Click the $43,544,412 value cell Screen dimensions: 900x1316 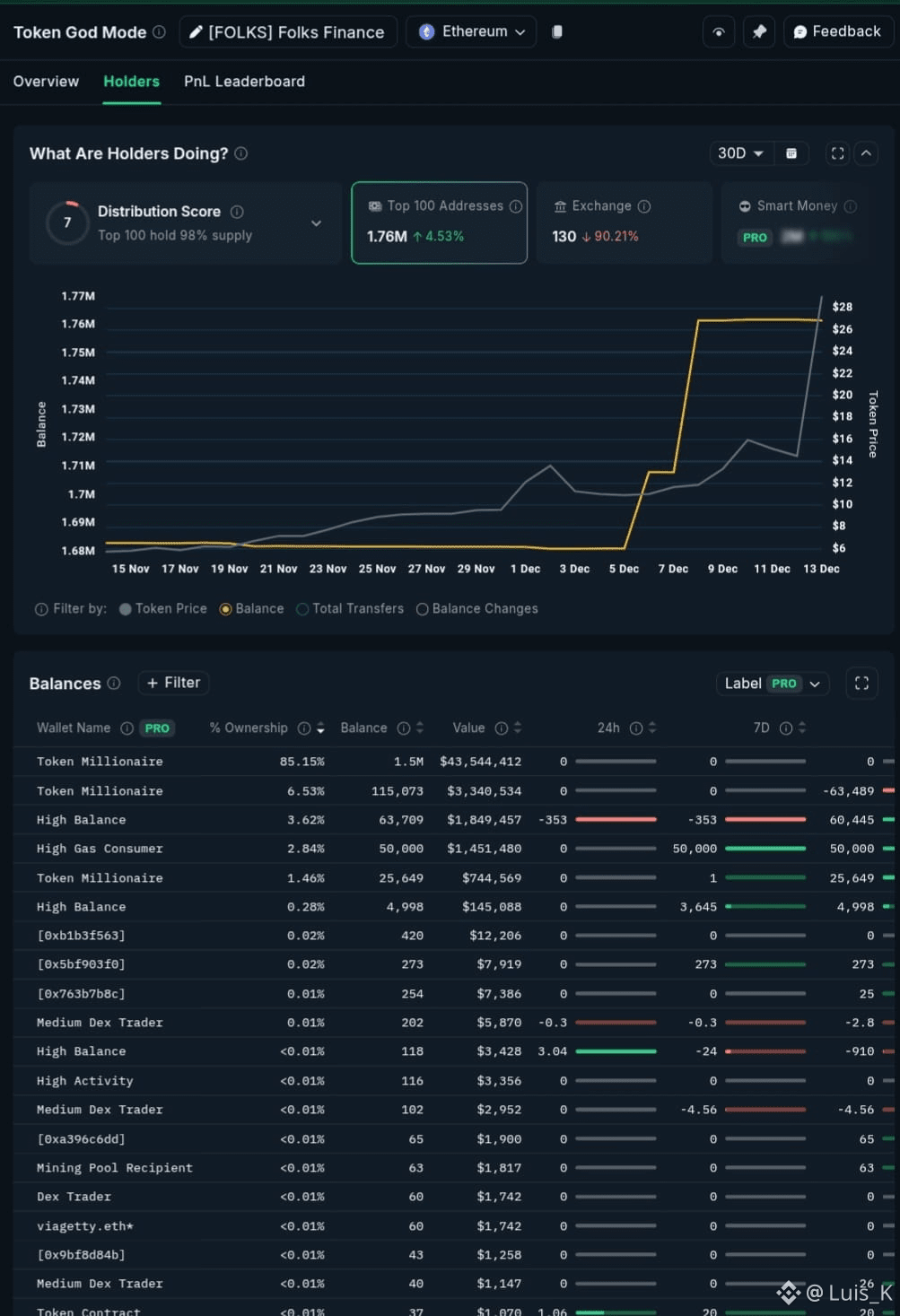tap(480, 762)
